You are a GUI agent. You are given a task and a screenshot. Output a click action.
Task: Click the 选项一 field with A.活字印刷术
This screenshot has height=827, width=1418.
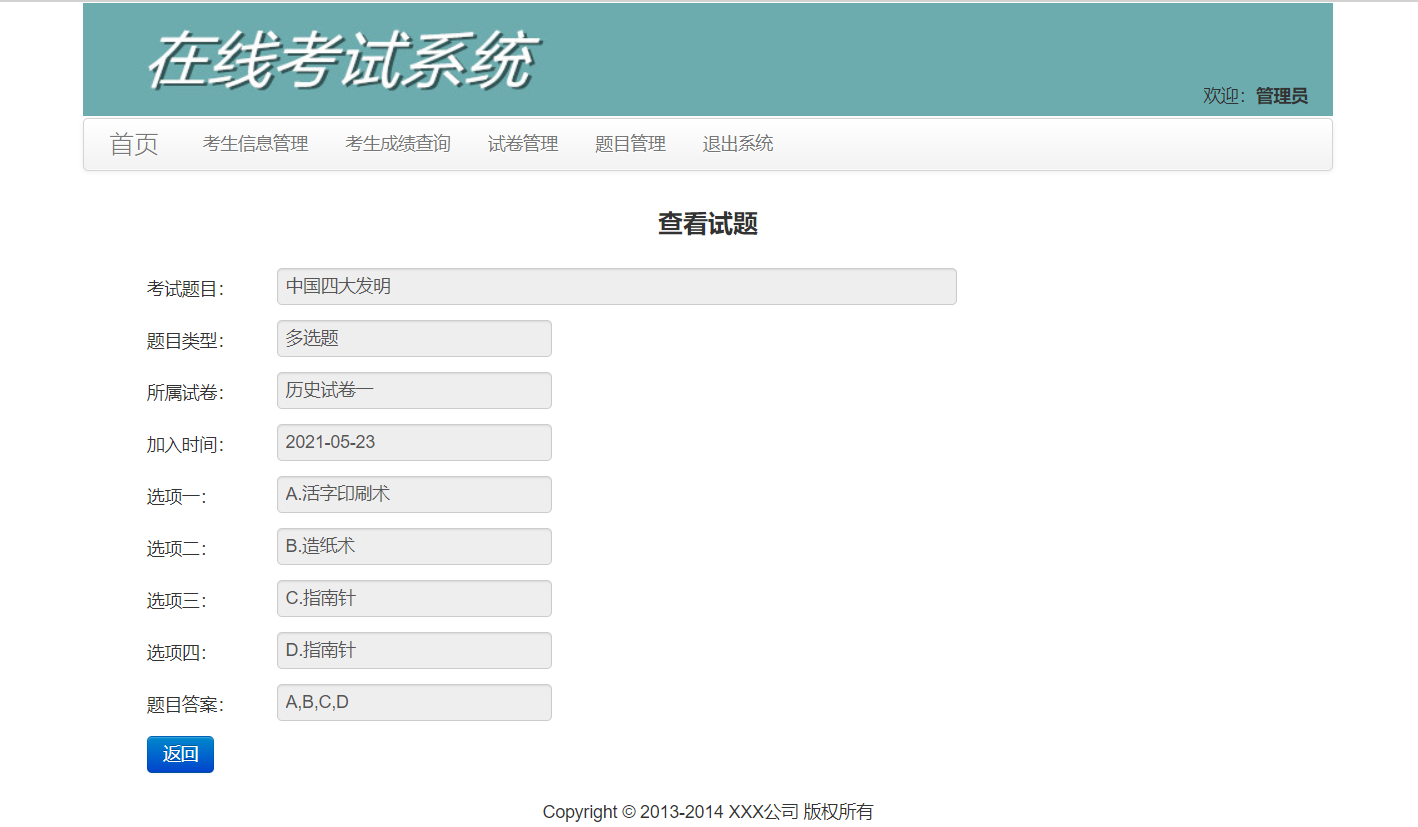coord(414,494)
